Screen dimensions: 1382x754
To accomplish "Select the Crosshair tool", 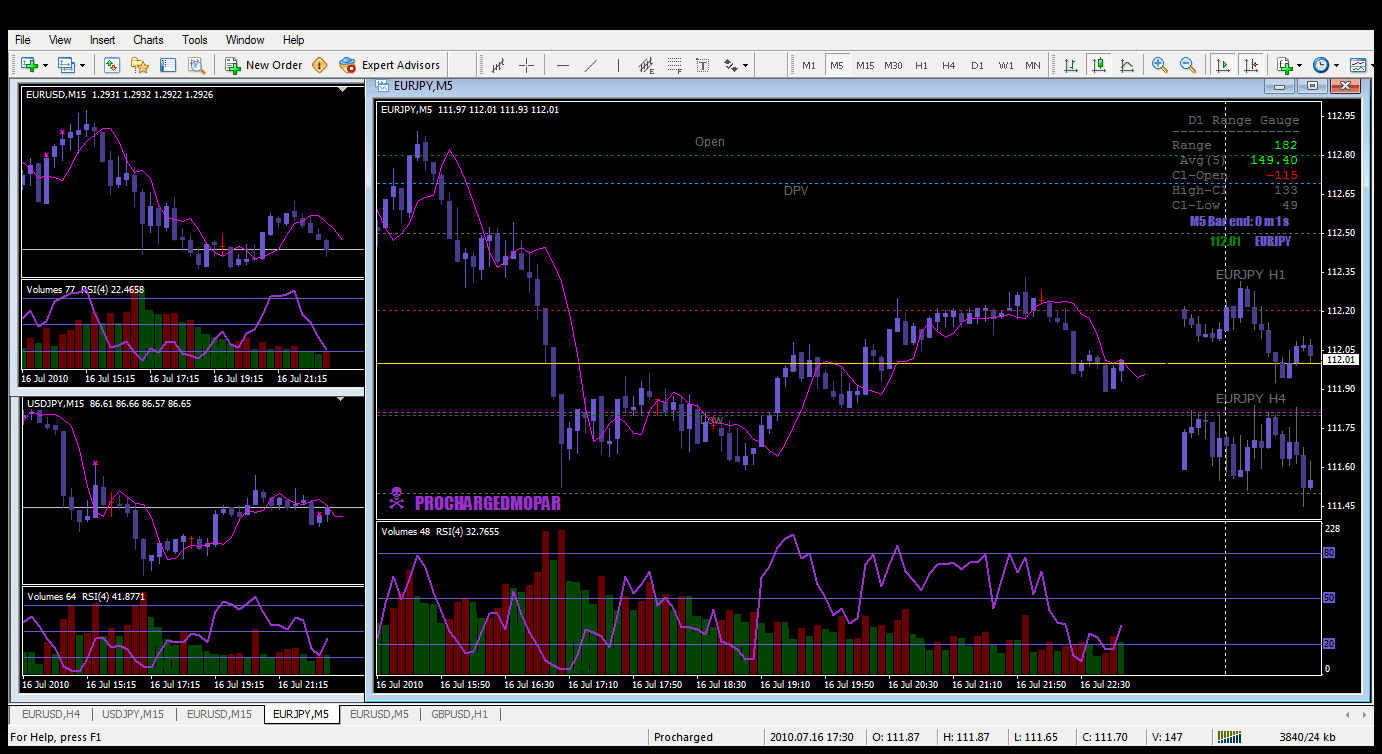I will click(x=527, y=65).
